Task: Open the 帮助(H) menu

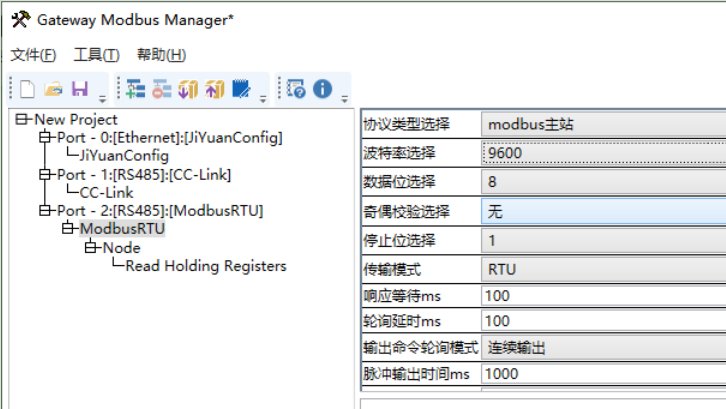Action: click(161, 55)
